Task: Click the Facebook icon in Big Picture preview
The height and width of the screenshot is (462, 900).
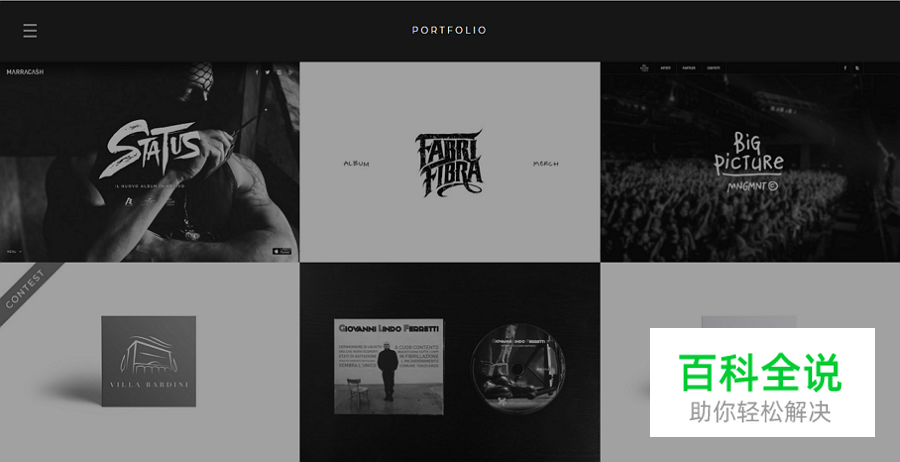Action: coord(845,68)
